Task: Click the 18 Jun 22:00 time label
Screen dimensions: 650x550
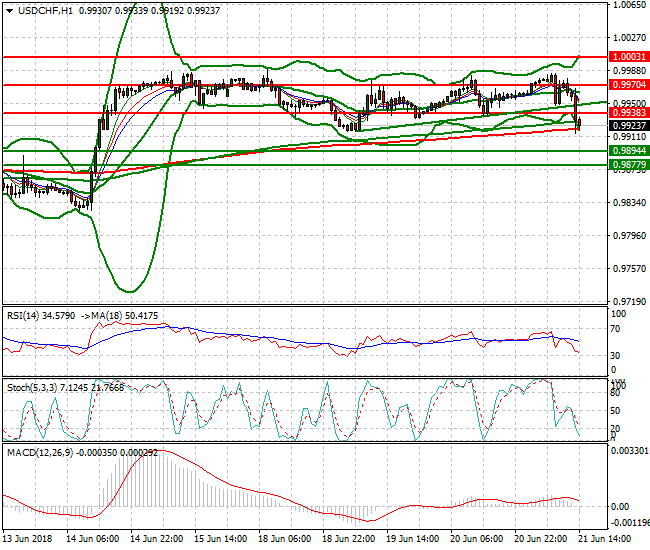Action: pos(349,539)
